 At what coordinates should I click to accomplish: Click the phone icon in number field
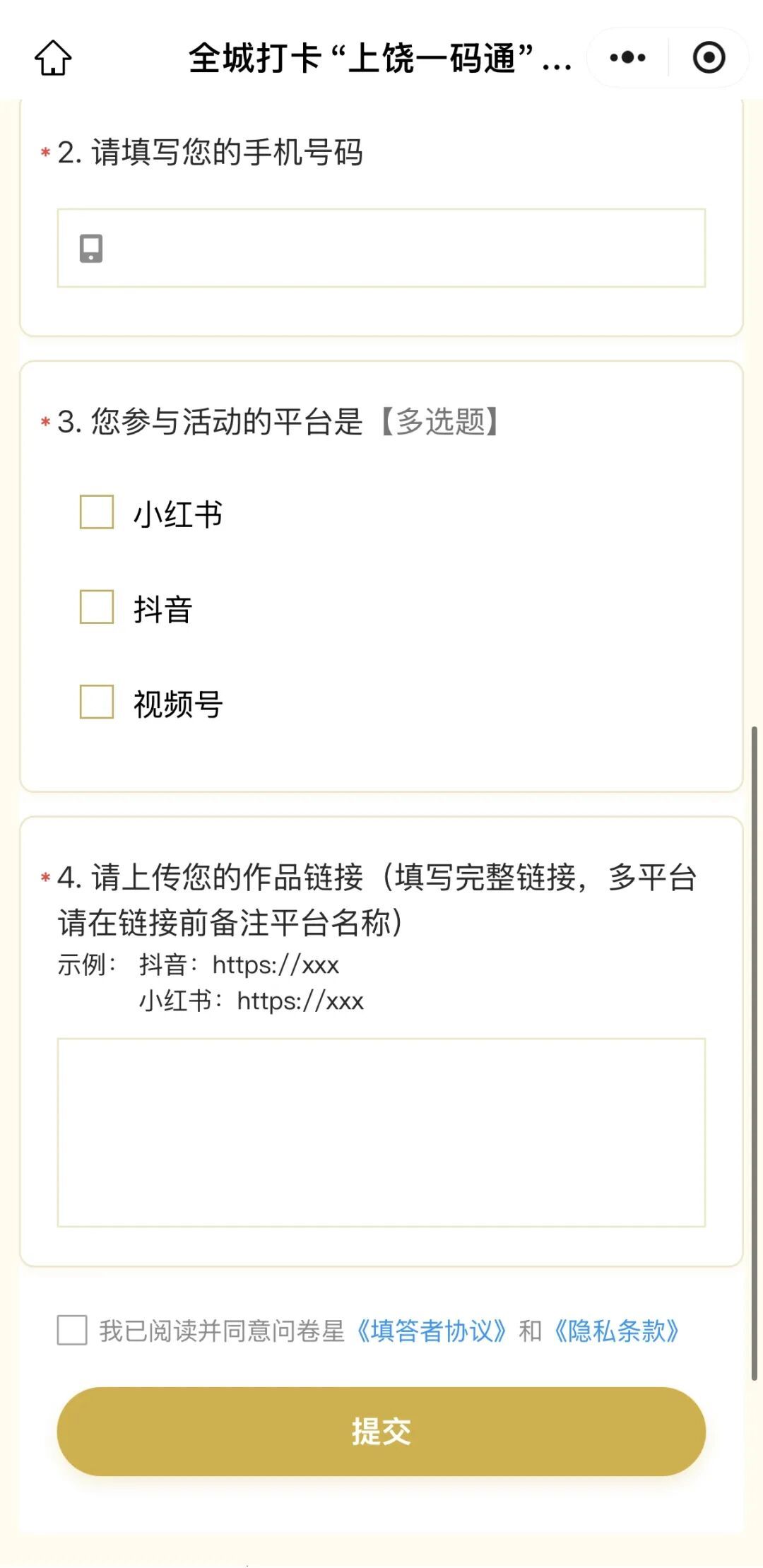(x=91, y=248)
